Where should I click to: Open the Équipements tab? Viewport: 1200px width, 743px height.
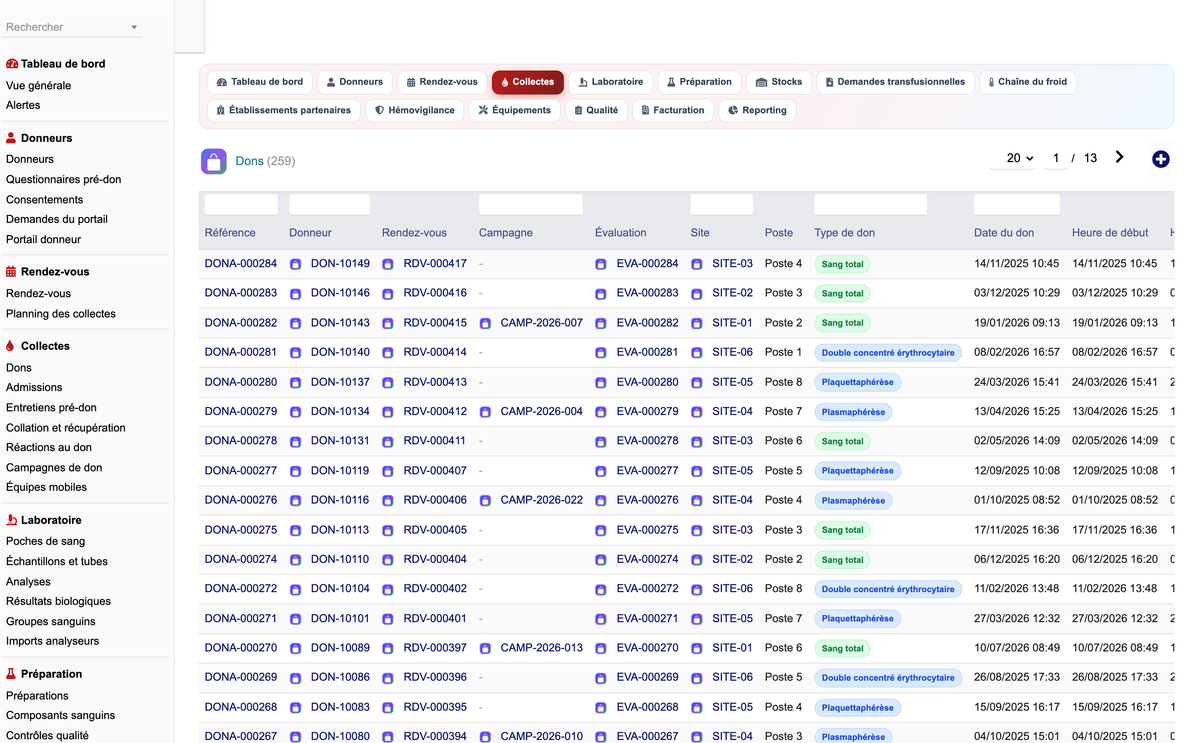[x=515, y=110]
